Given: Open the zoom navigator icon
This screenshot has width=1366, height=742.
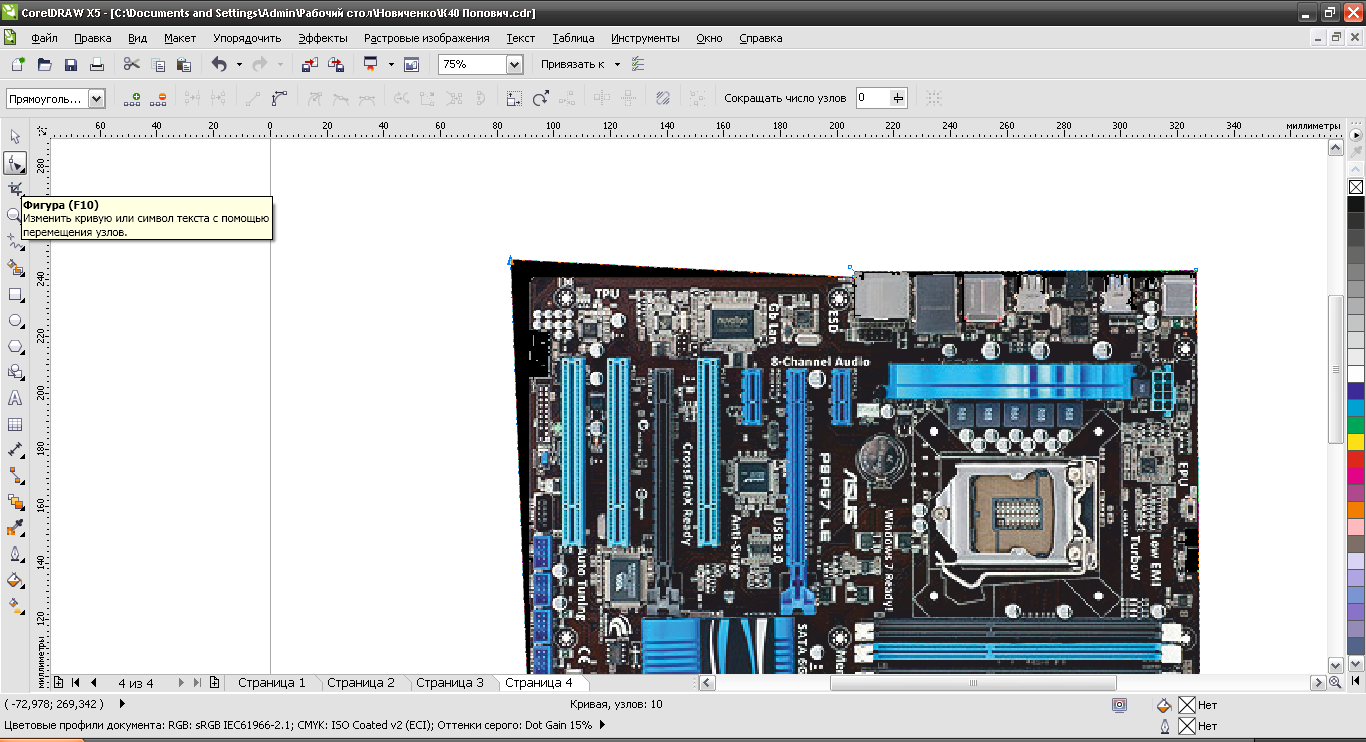Looking at the screenshot, I should pyautogui.click(x=1335, y=683).
